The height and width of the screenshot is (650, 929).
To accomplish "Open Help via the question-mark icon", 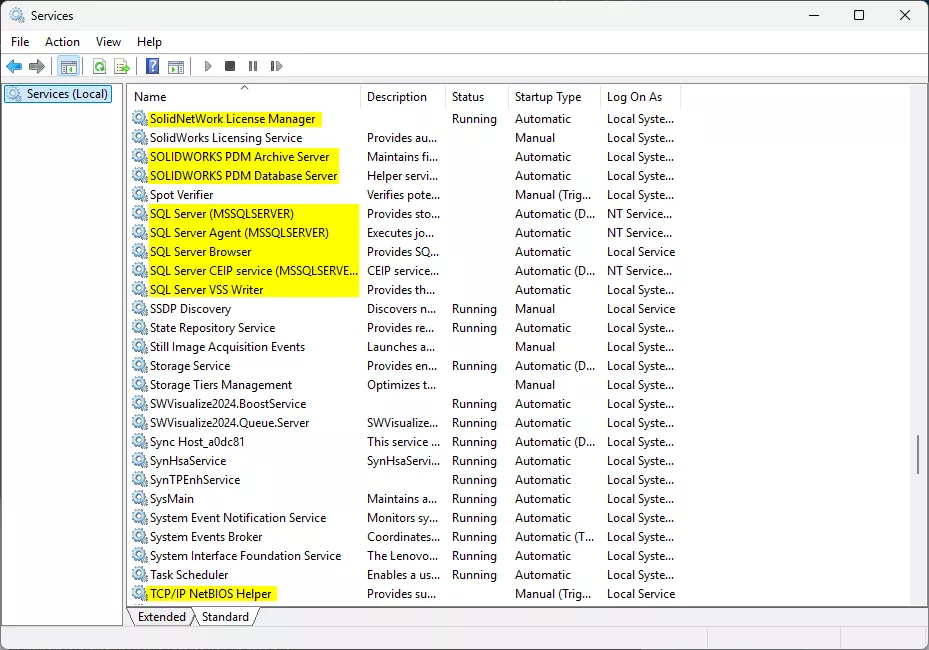I will (152, 66).
